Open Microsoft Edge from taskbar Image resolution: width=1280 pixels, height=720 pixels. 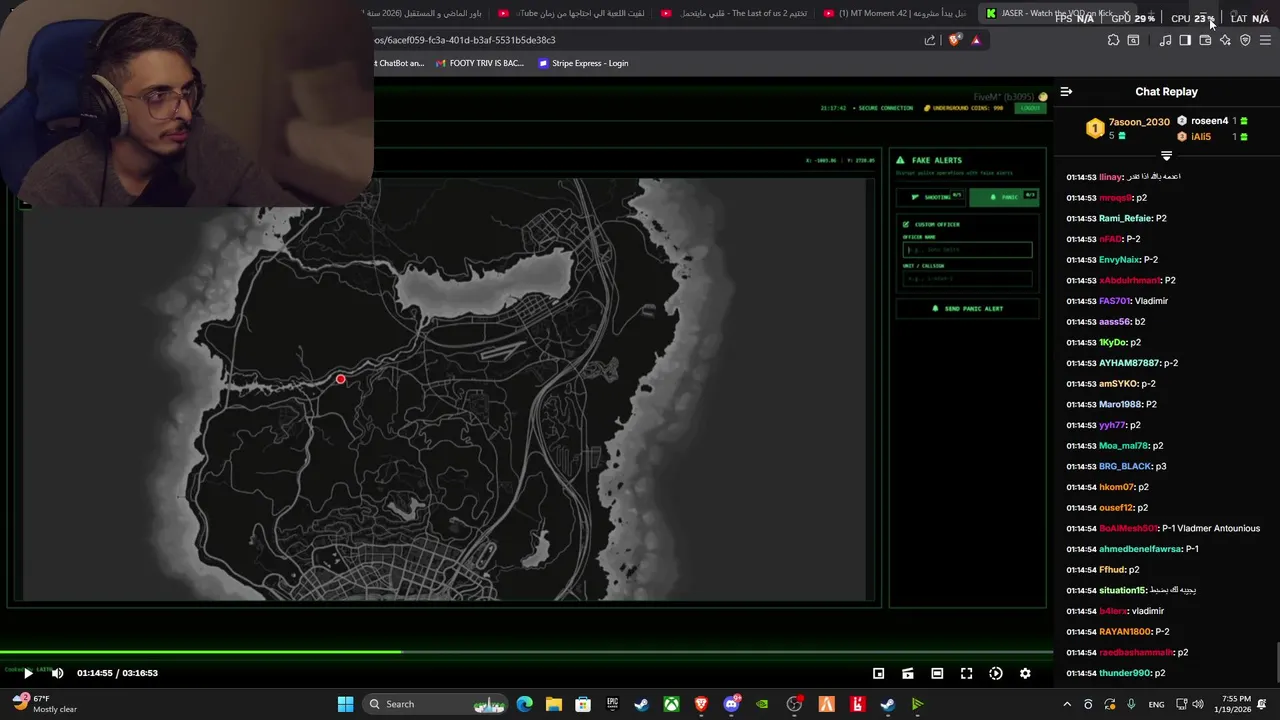point(525,704)
